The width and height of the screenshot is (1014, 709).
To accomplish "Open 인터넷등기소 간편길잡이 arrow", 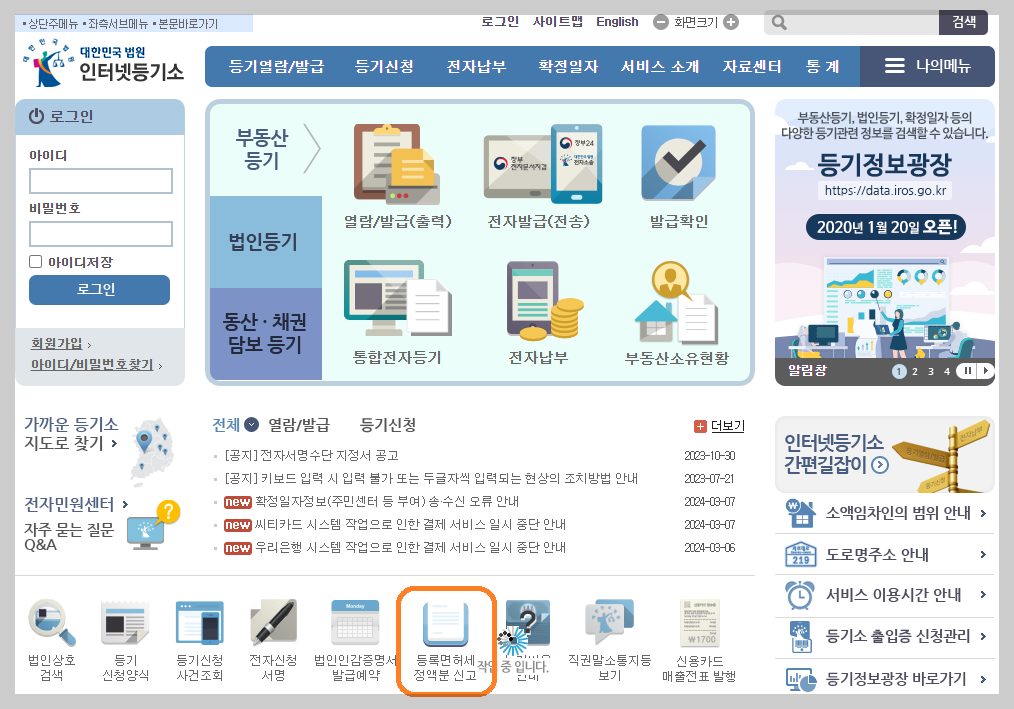I will tap(880, 464).
